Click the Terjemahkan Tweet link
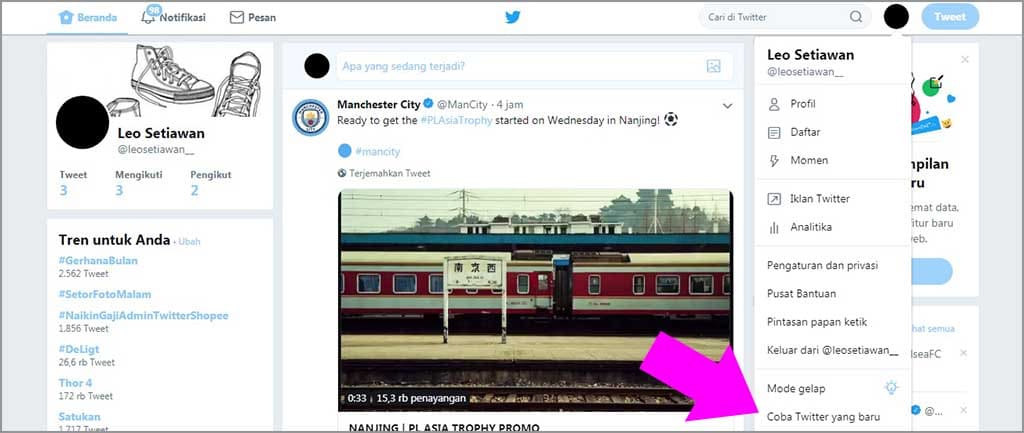This screenshot has width=1024, height=433. (x=389, y=173)
